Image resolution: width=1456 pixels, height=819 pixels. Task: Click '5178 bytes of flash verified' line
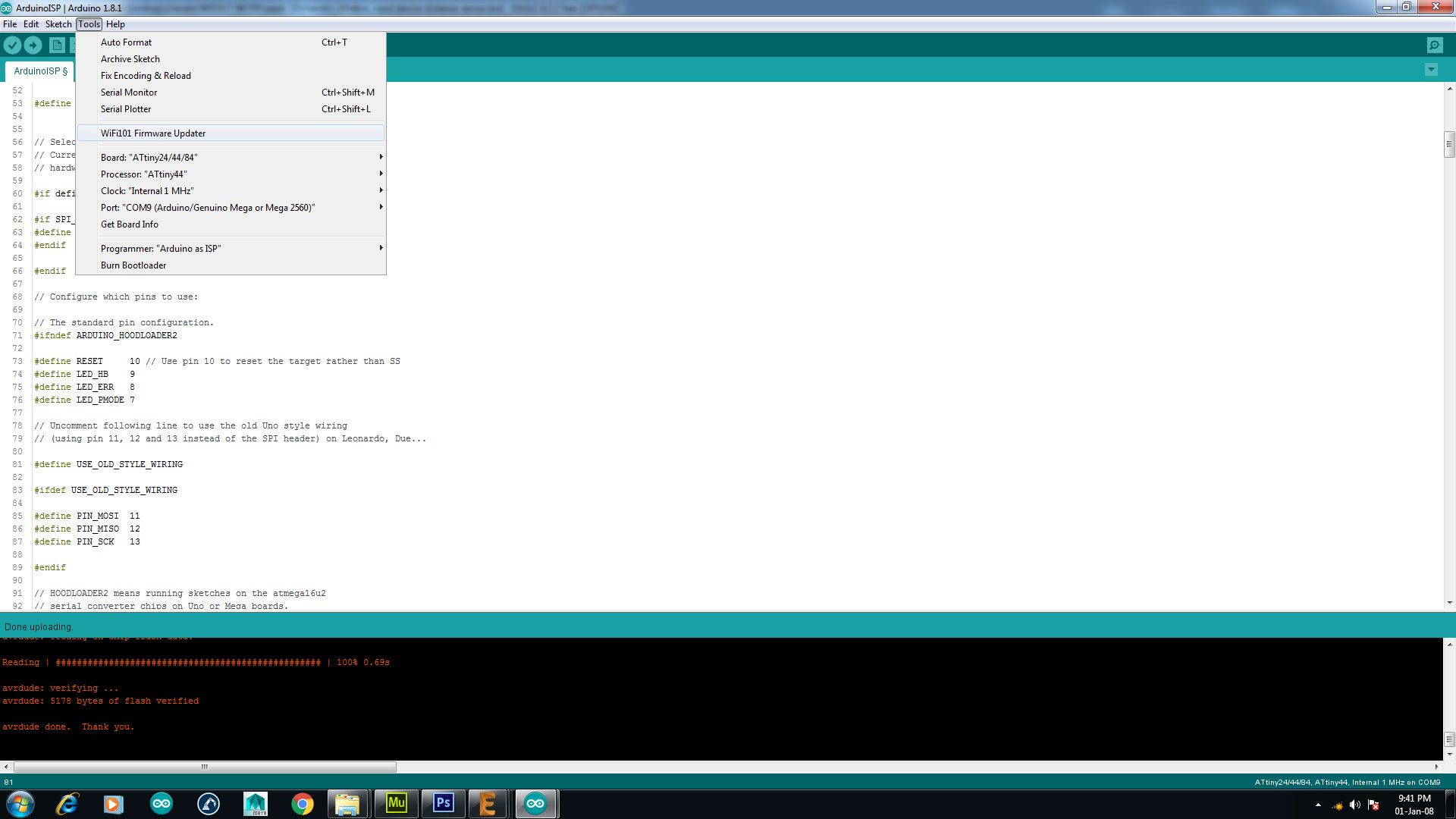101,701
